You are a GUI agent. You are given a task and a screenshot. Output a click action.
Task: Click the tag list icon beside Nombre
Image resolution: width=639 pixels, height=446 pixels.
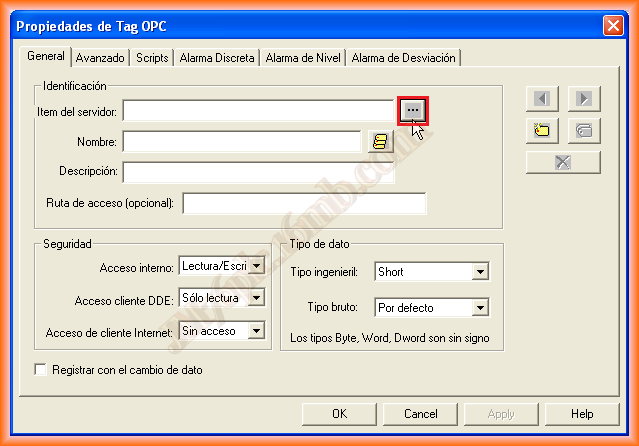pyautogui.click(x=380, y=142)
